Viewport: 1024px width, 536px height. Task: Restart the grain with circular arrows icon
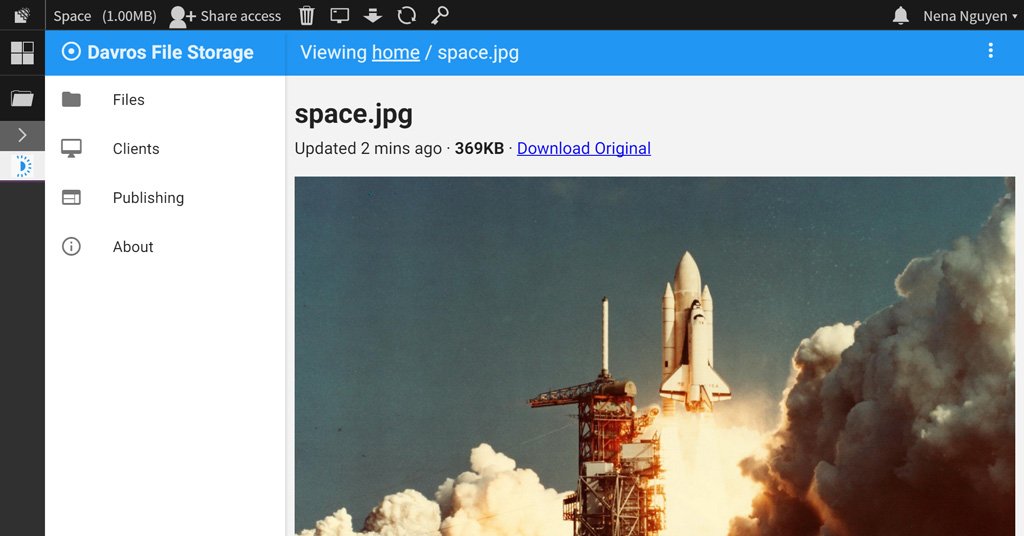[x=406, y=15]
